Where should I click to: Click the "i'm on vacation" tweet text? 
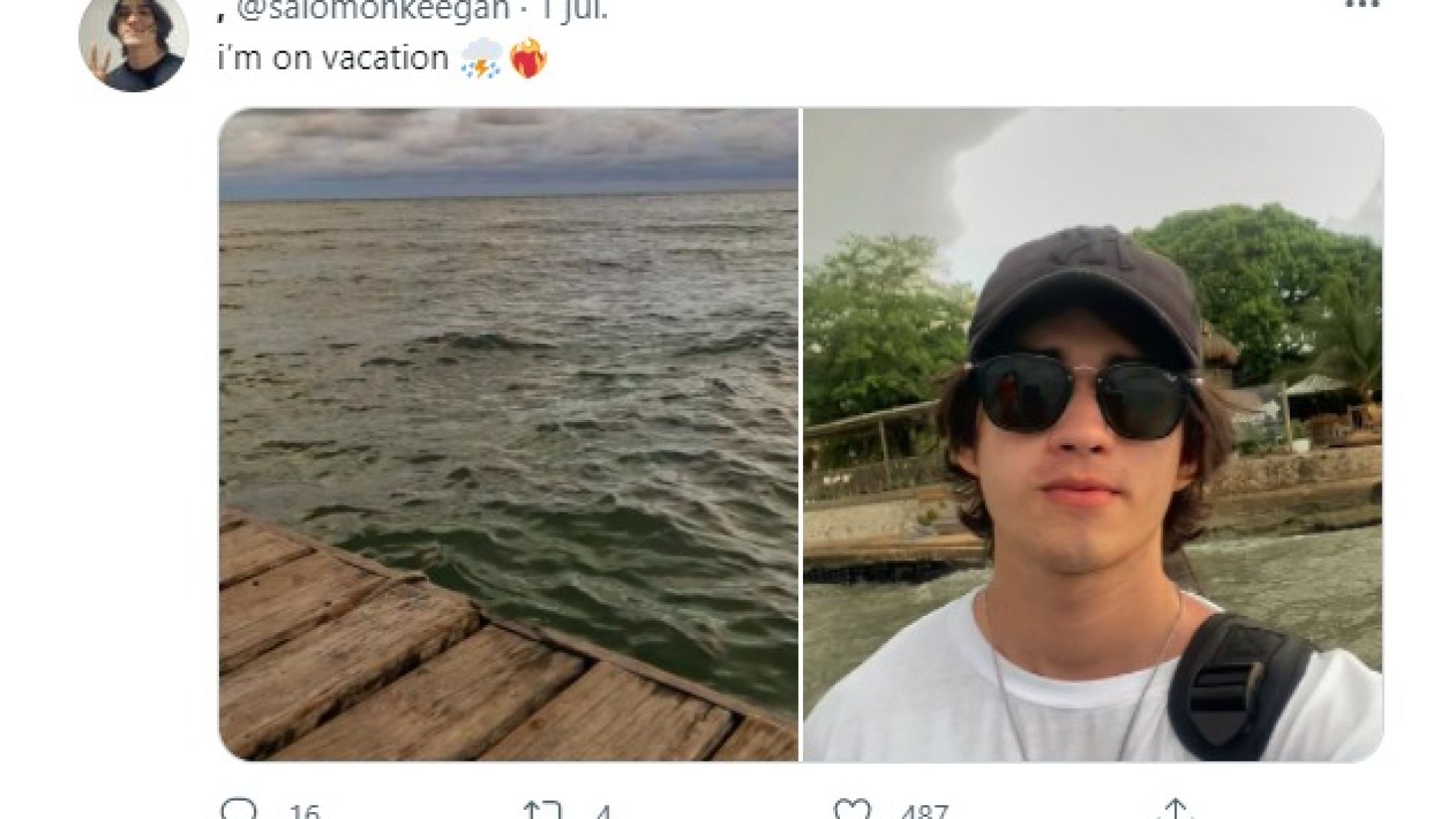click(333, 59)
